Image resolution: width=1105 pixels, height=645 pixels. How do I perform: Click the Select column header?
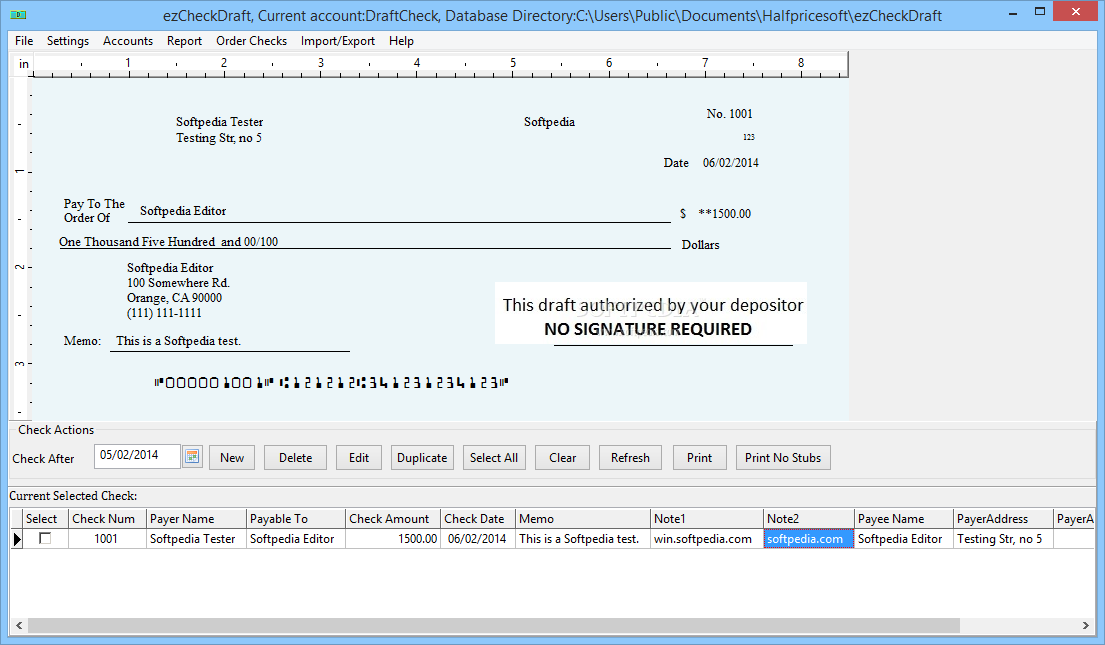tap(45, 519)
